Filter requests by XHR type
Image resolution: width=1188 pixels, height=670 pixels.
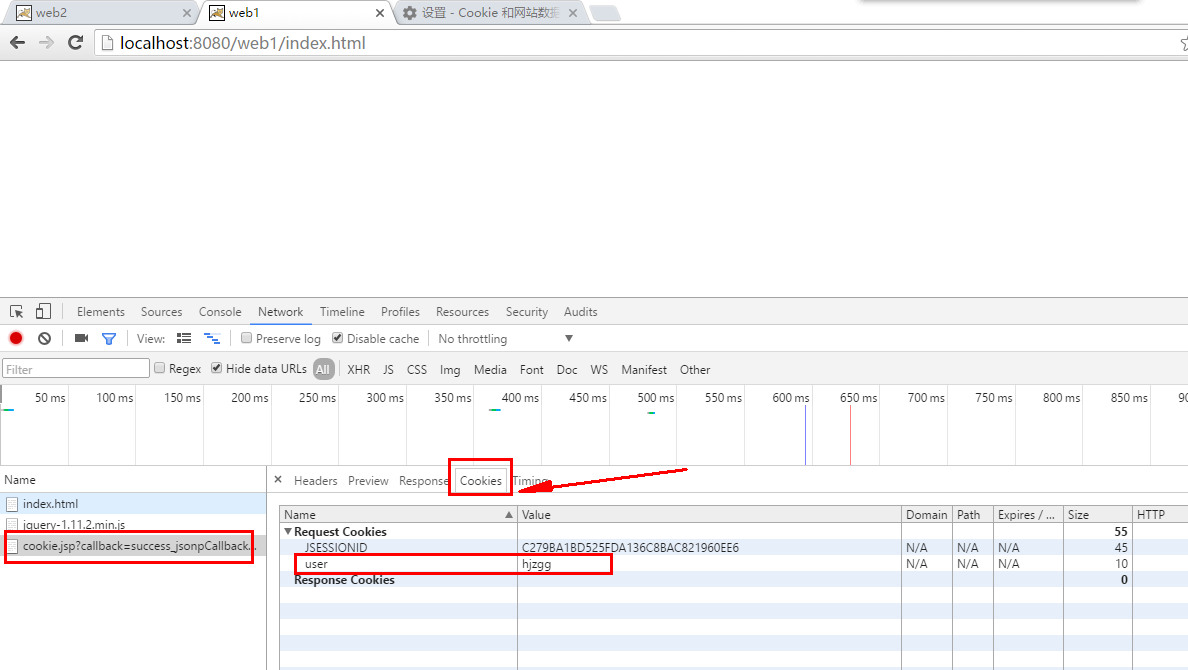[358, 370]
